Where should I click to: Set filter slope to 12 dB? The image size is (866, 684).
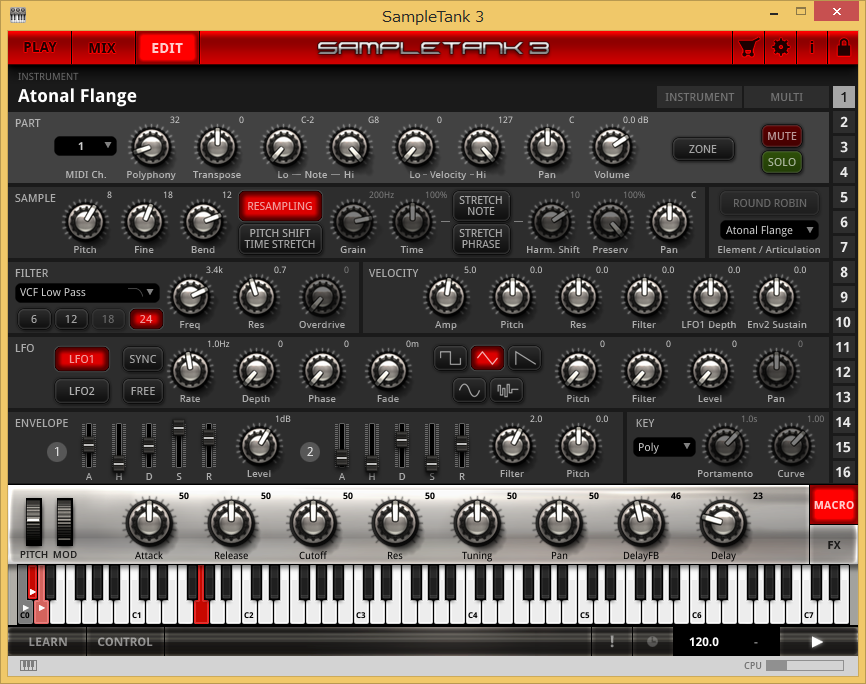pos(71,319)
